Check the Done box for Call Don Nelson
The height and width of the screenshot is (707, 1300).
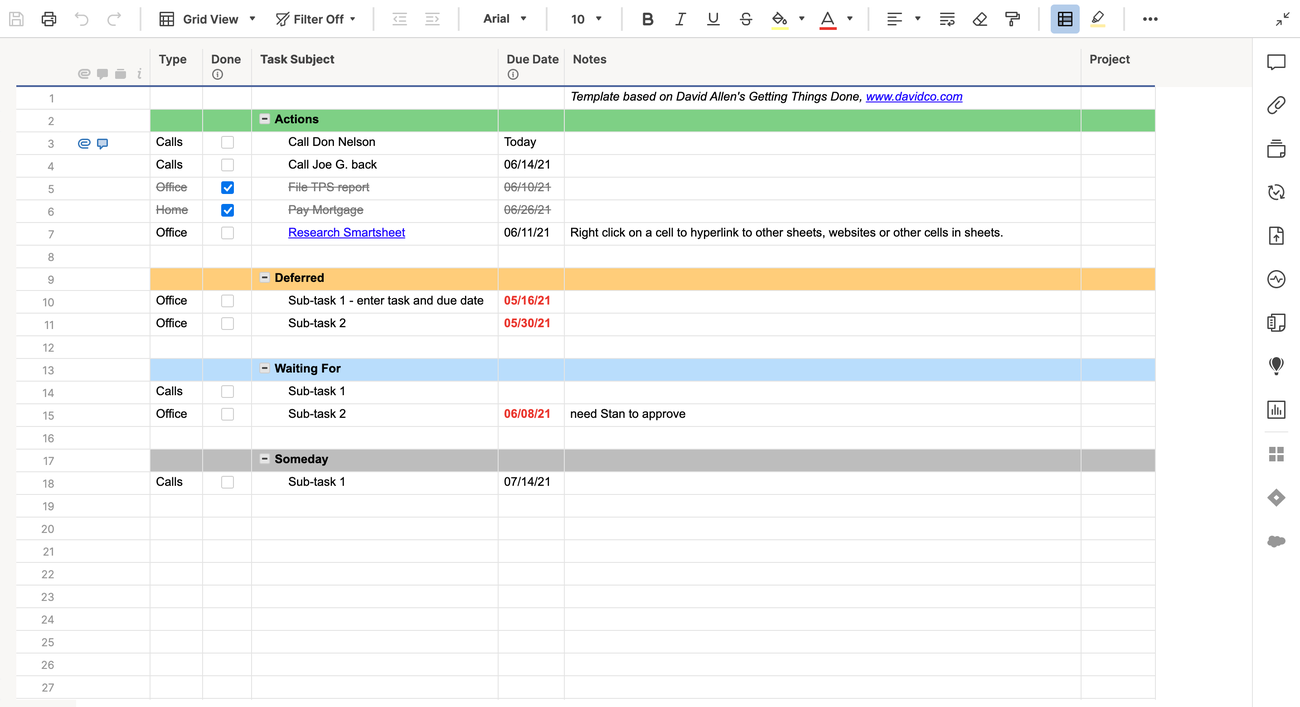(x=227, y=142)
